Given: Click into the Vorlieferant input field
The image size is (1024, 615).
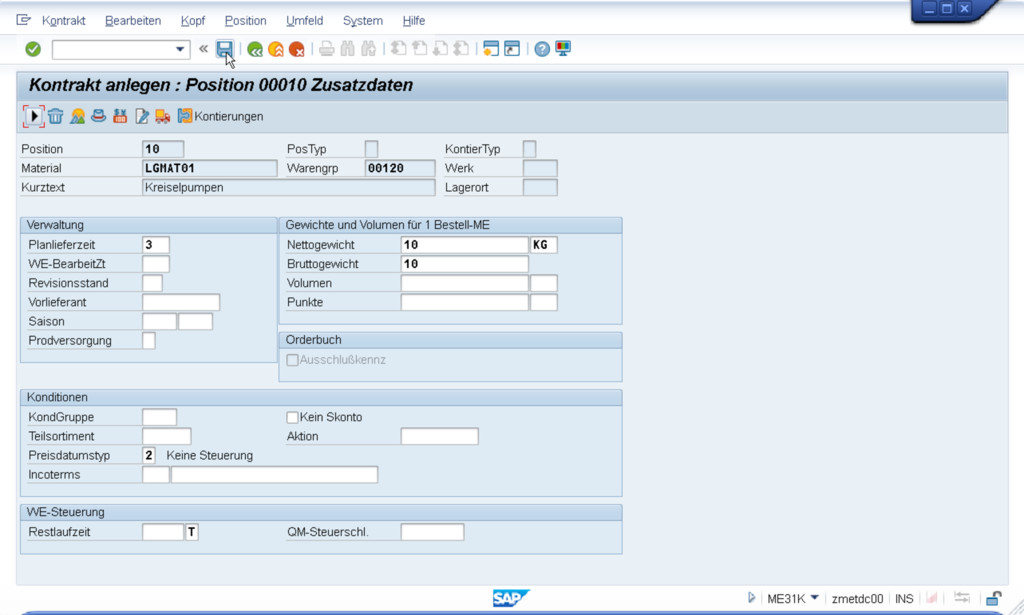Looking at the screenshot, I should pos(181,303).
